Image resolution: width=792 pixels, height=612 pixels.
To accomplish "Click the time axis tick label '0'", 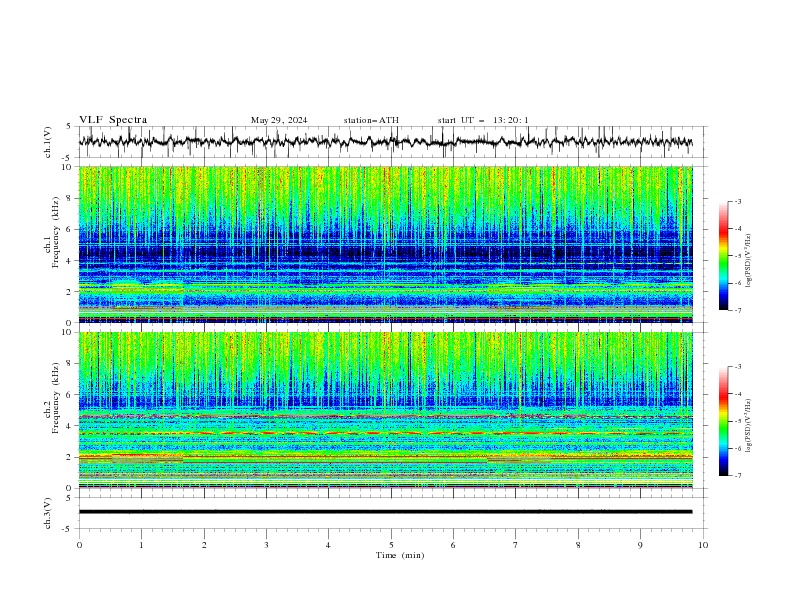I will [x=79, y=545].
